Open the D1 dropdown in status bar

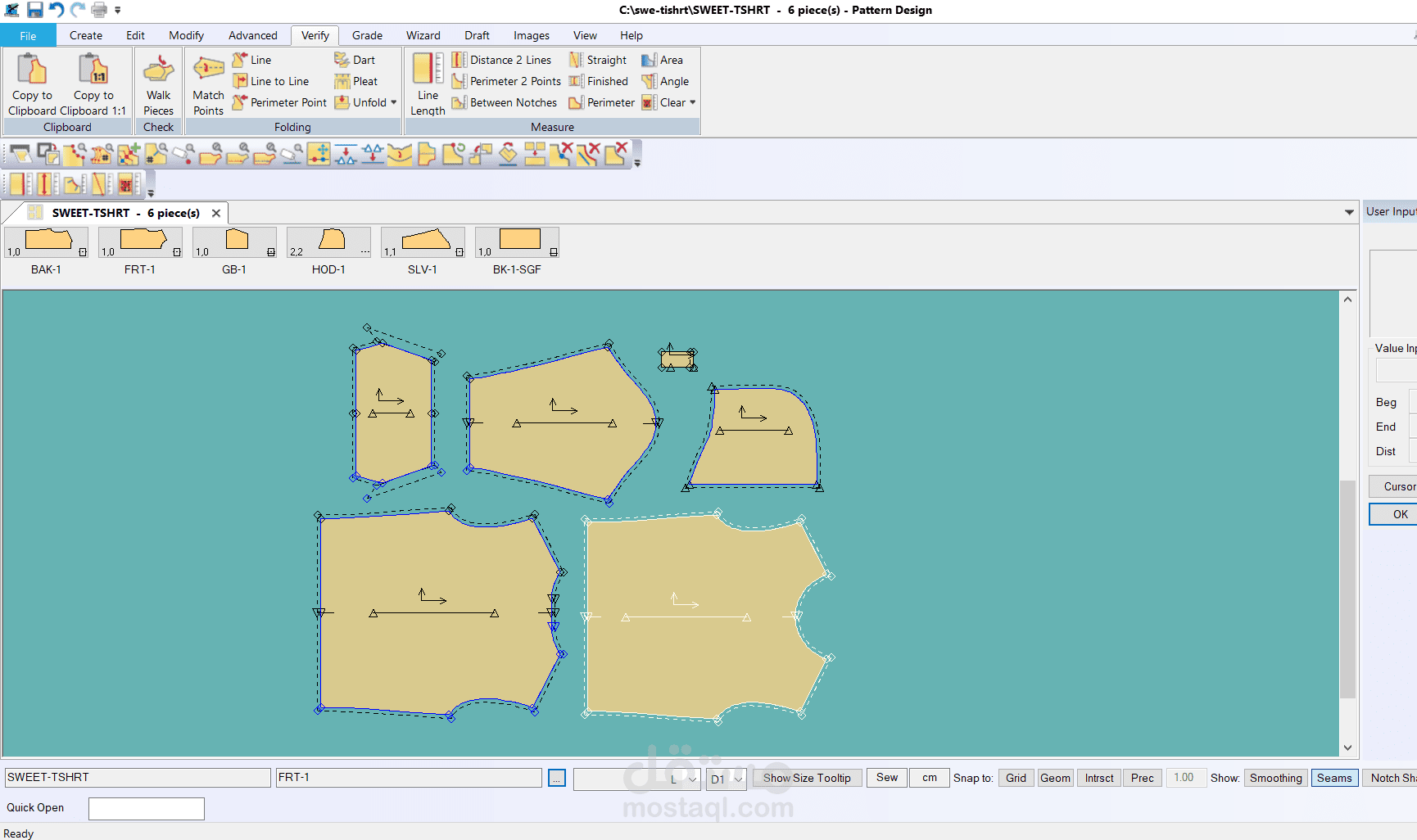coord(738,779)
